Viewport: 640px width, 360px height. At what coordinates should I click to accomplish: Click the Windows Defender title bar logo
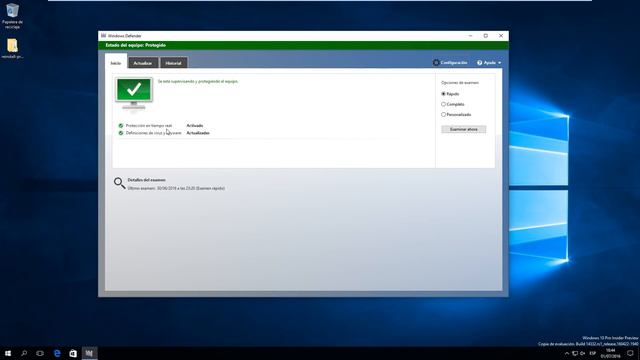104,36
